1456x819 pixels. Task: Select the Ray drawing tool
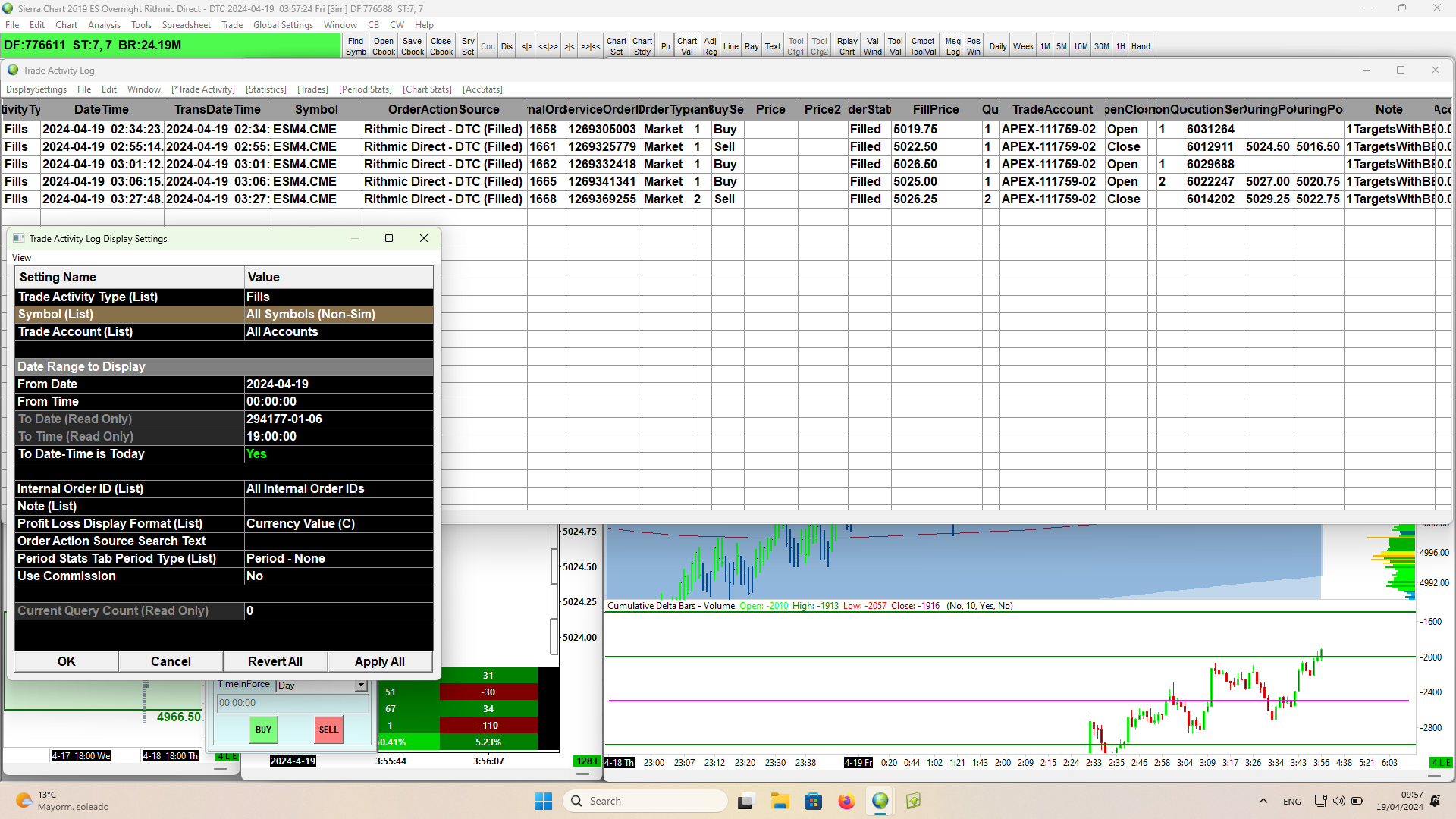pos(751,46)
